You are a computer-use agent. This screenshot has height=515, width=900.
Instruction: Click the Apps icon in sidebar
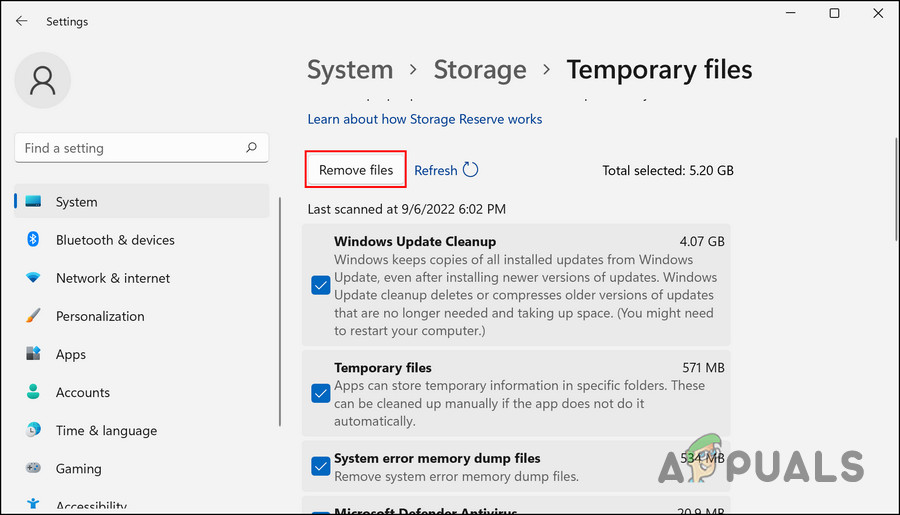33,354
